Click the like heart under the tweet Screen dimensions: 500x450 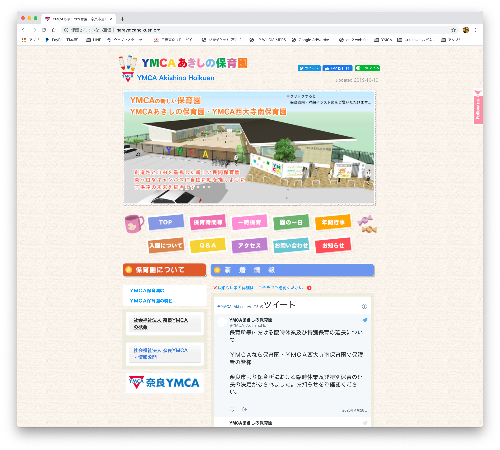232,409
